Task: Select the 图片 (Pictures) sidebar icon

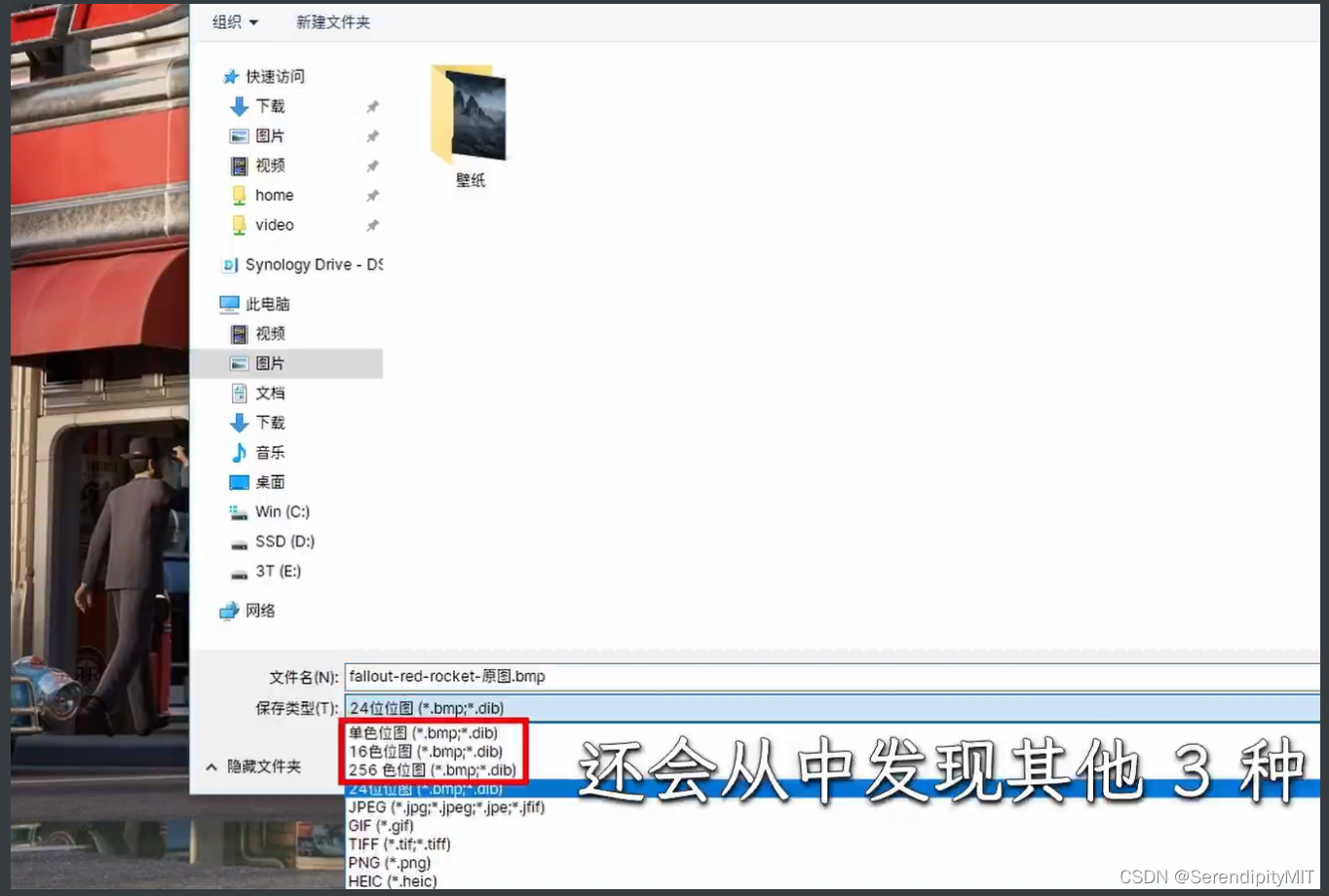Action: [240, 136]
